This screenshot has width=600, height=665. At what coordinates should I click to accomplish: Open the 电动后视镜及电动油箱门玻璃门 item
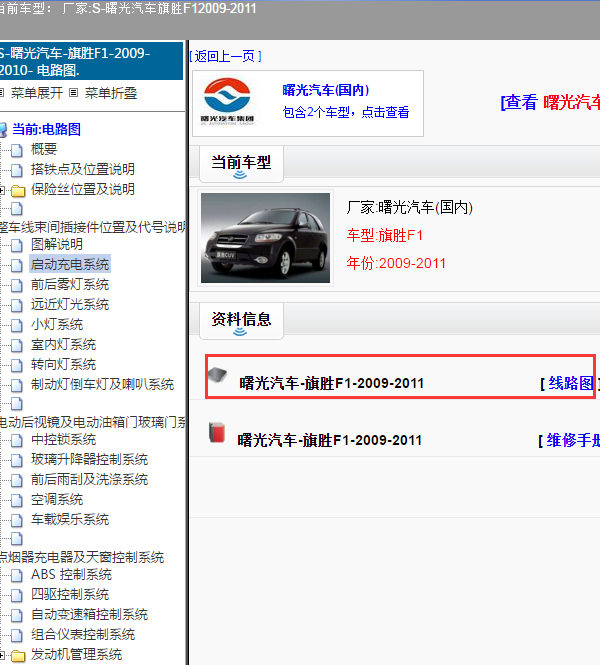(x=92, y=422)
